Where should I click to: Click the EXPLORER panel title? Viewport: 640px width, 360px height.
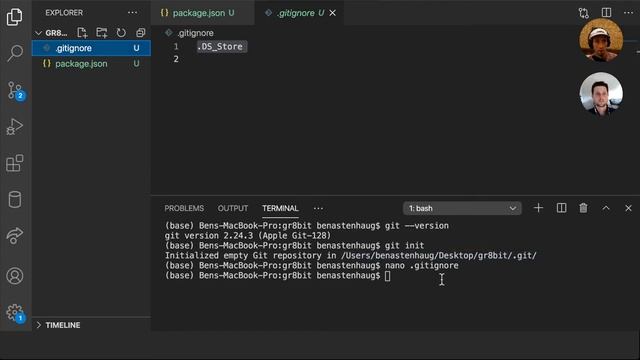pyautogui.click(x=64, y=13)
